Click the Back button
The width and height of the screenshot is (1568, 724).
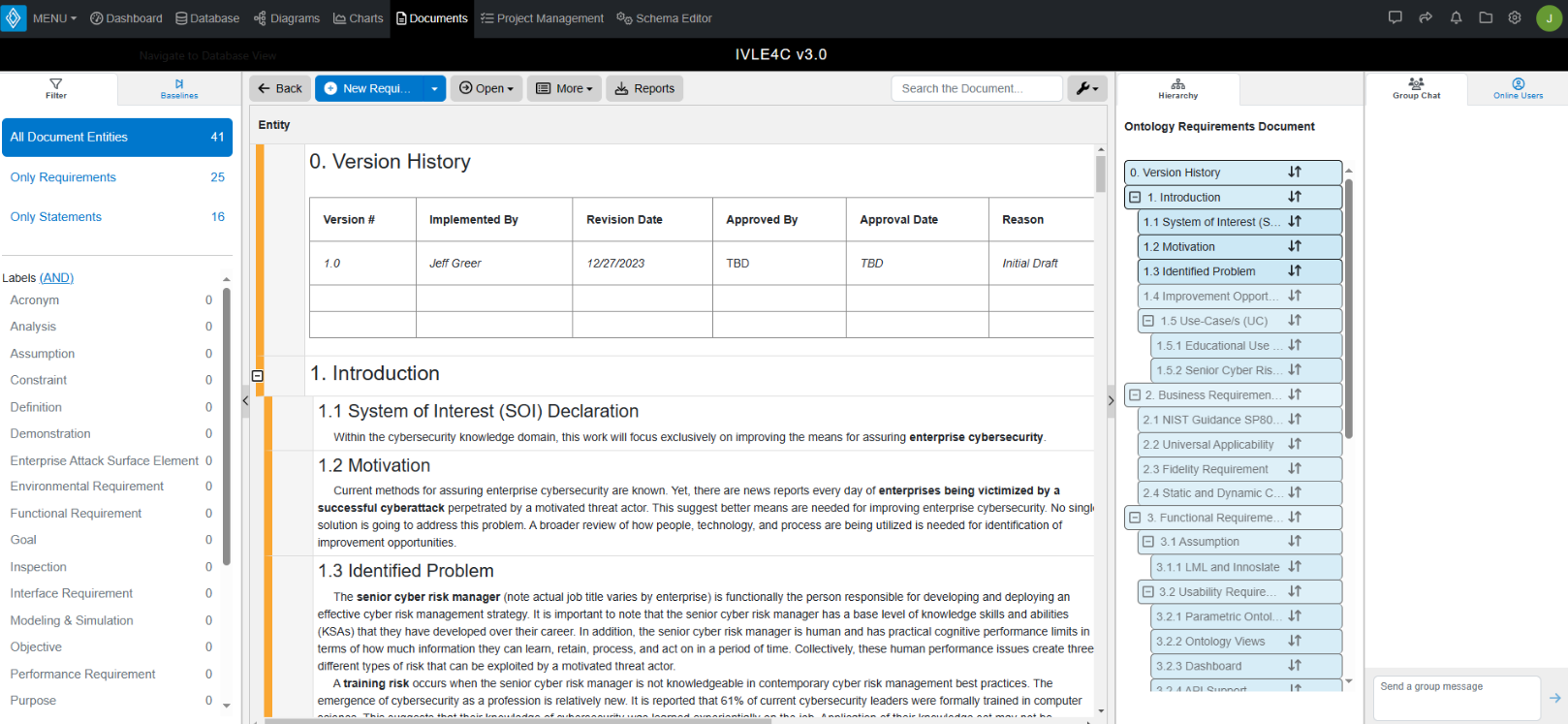(280, 88)
